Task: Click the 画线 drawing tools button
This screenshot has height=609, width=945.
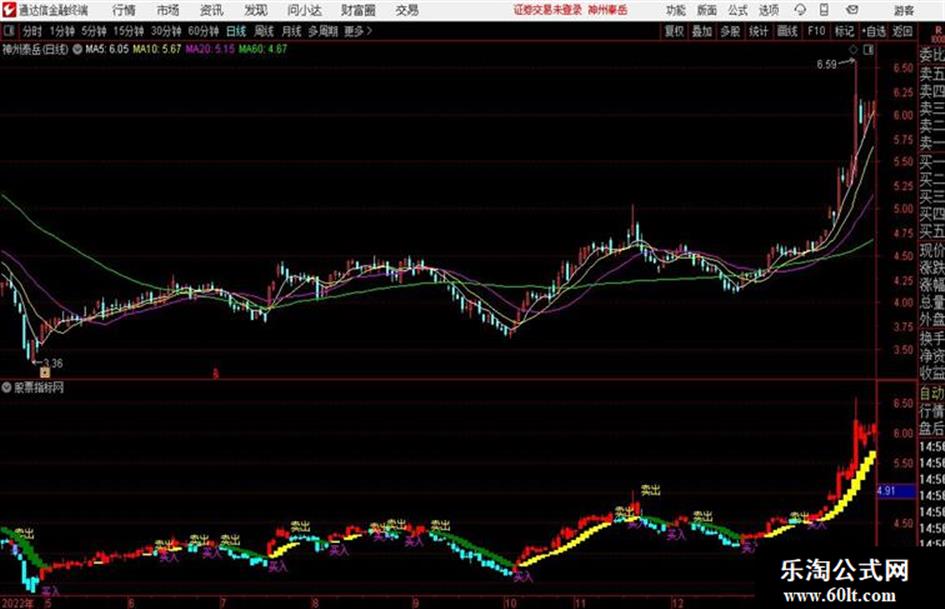Action: [x=787, y=31]
